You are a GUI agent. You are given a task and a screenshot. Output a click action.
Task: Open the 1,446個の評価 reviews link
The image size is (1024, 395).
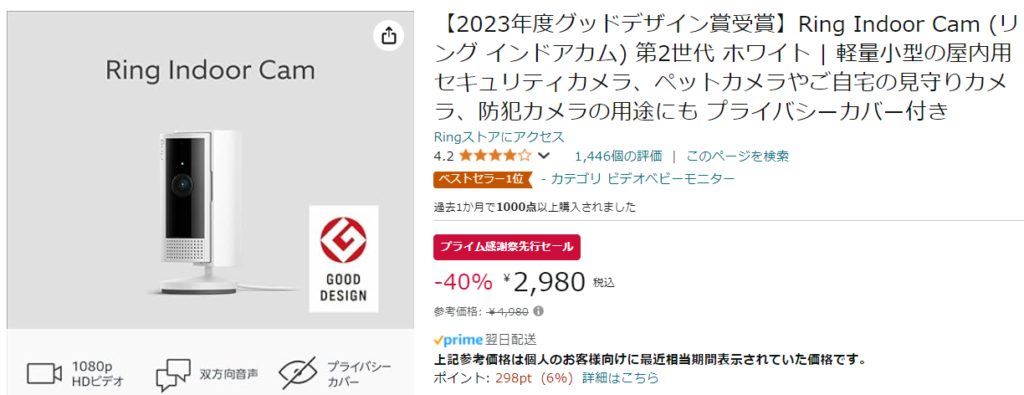[618, 156]
